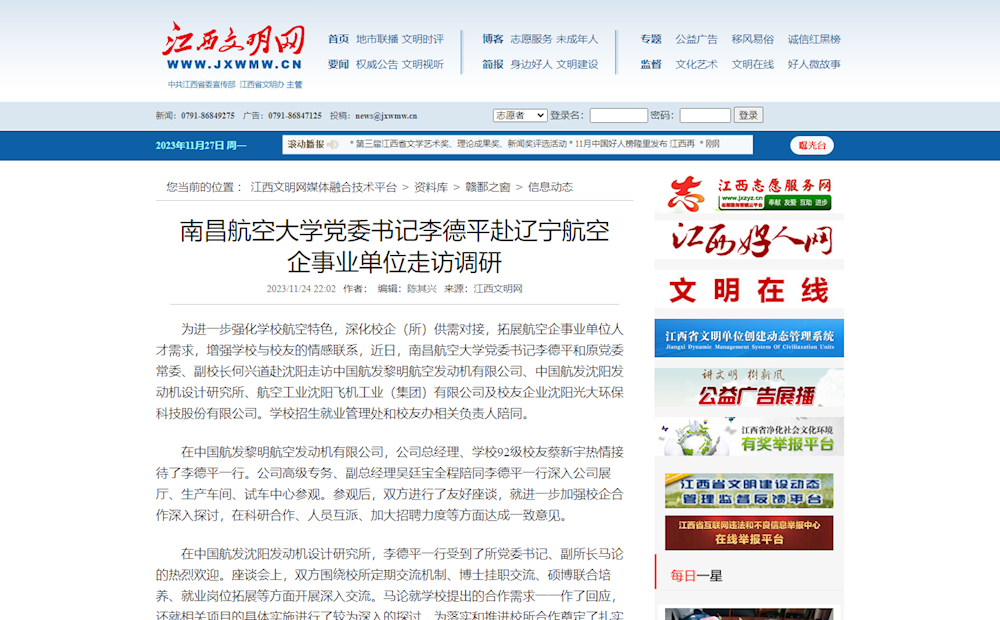
Task: Open the 志愿服务 navigation item
Action: point(530,39)
